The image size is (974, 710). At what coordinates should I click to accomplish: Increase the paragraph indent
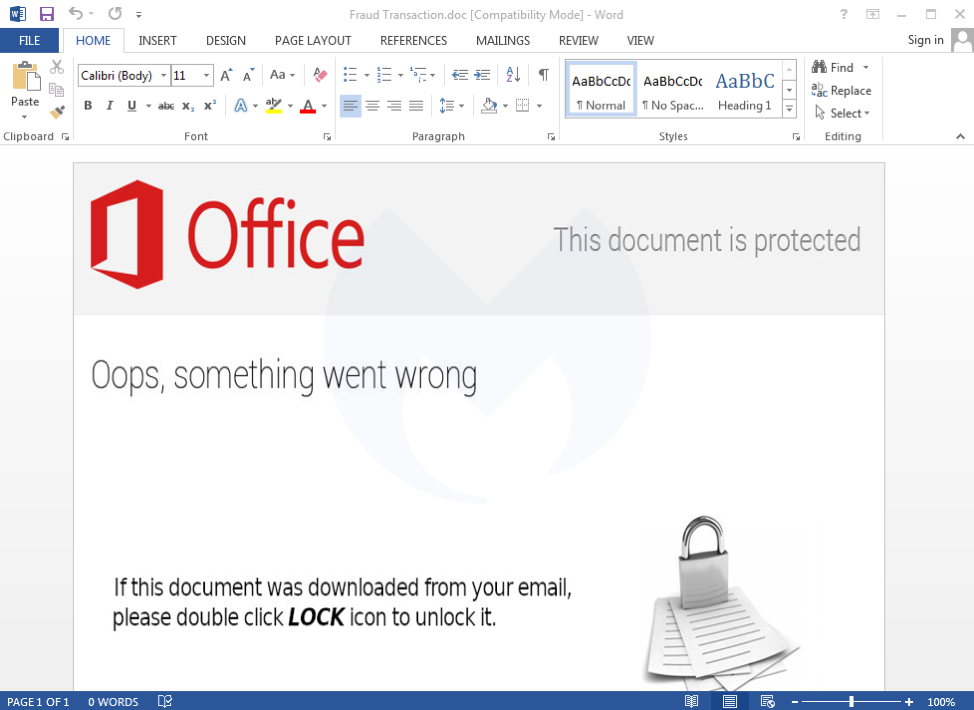(x=482, y=75)
